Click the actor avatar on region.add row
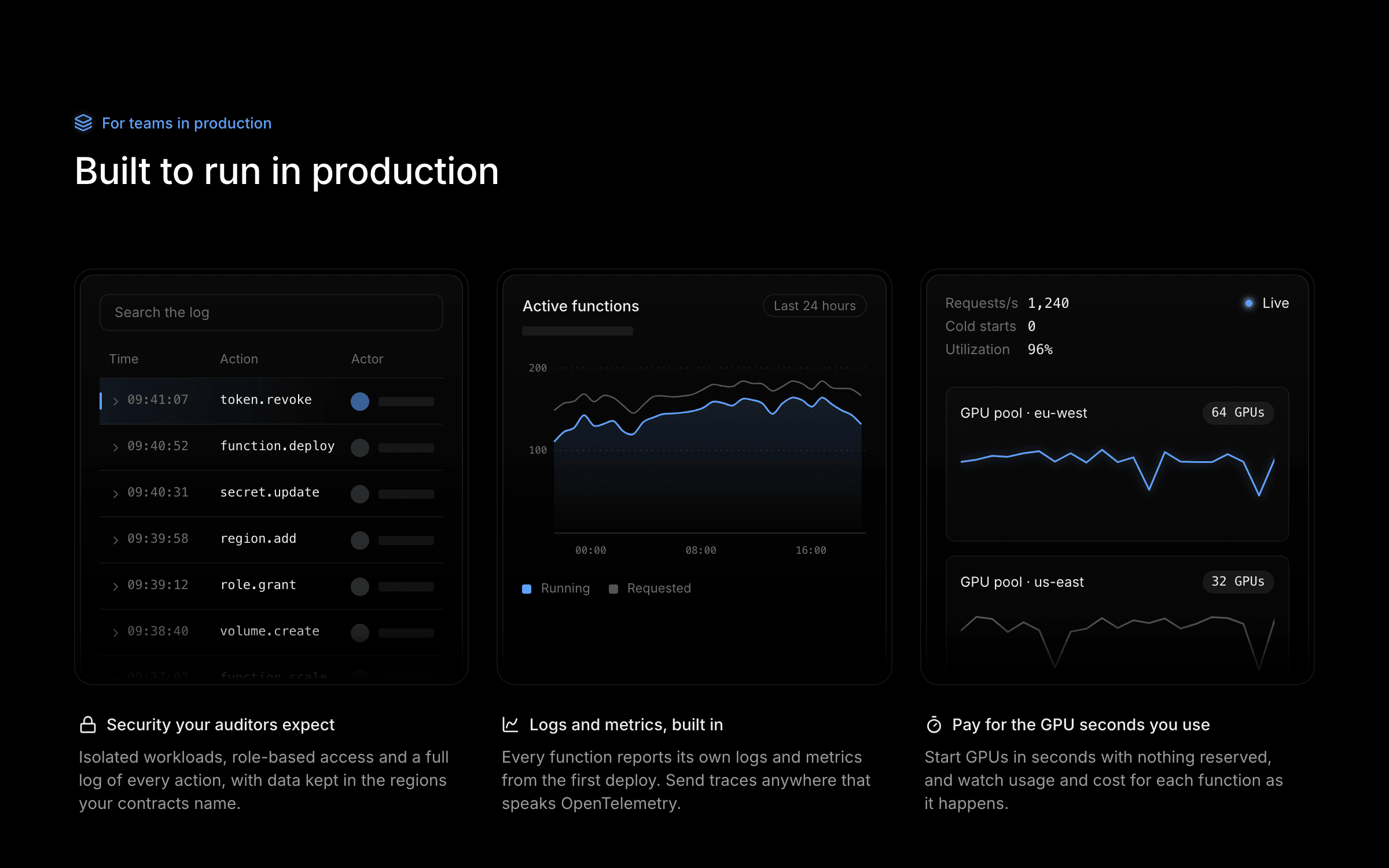Viewport: 1389px width, 868px height. click(x=359, y=540)
